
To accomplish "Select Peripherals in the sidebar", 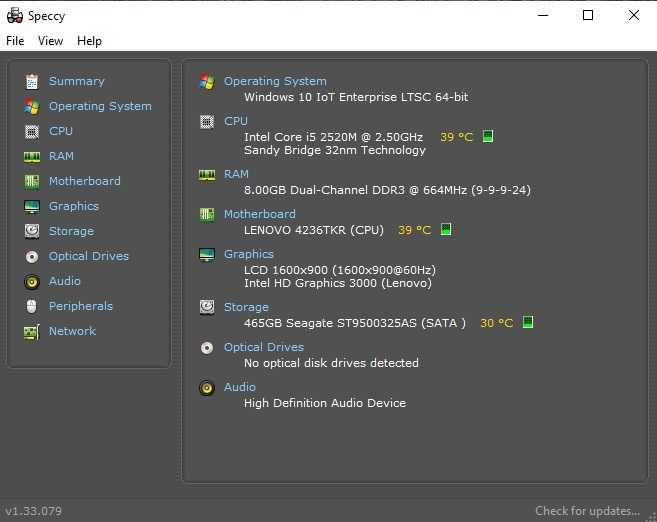I will coord(80,306).
